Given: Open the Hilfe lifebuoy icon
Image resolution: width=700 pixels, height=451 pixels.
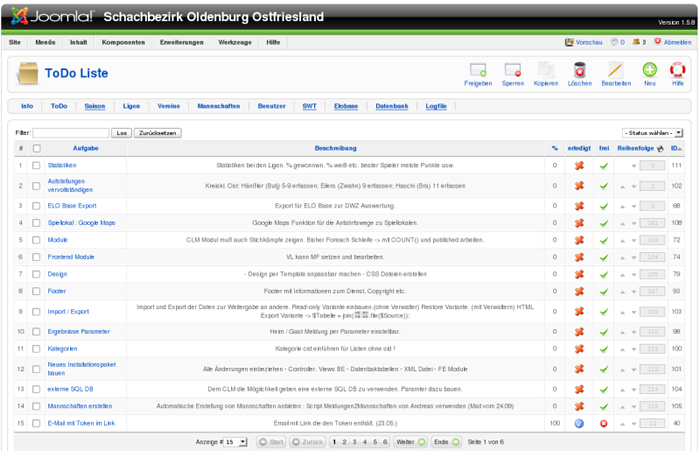Looking at the screenshot, I should pyautogui.click(x=677, y=72).
